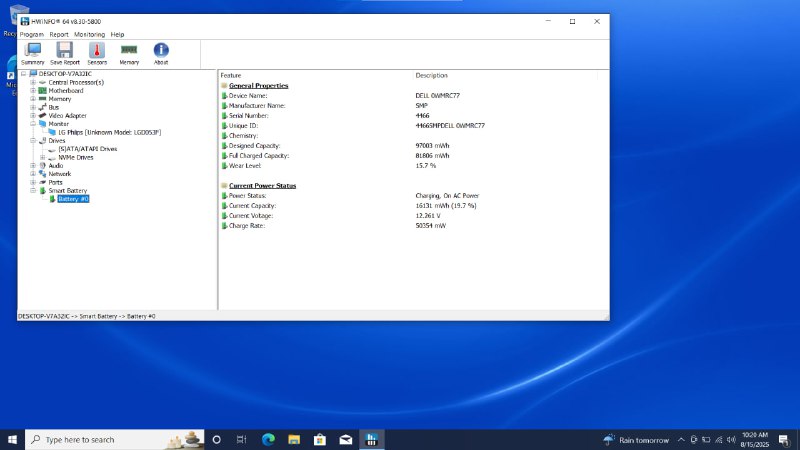Select the Smart Battery tree item
Image resolution: width=800 pixels, height=450 pixels.
67,190
